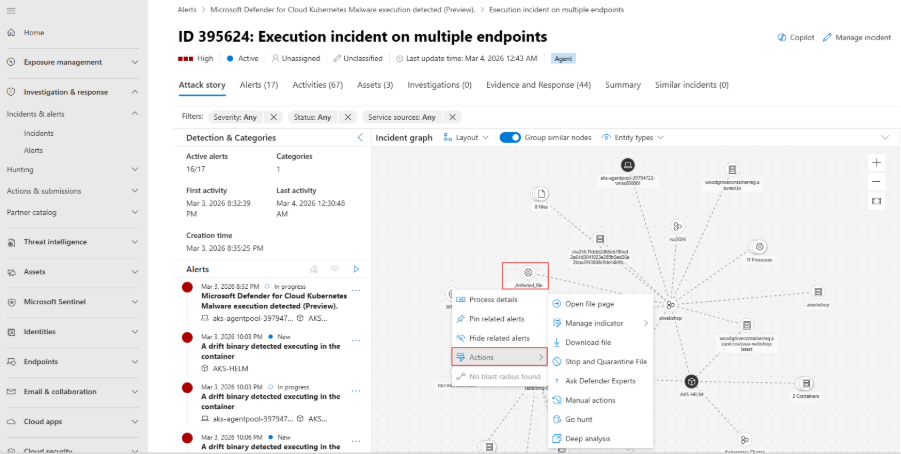Open Alerts link in sidebar
Viewport: 901px width, 454px height.
(33, 150)
